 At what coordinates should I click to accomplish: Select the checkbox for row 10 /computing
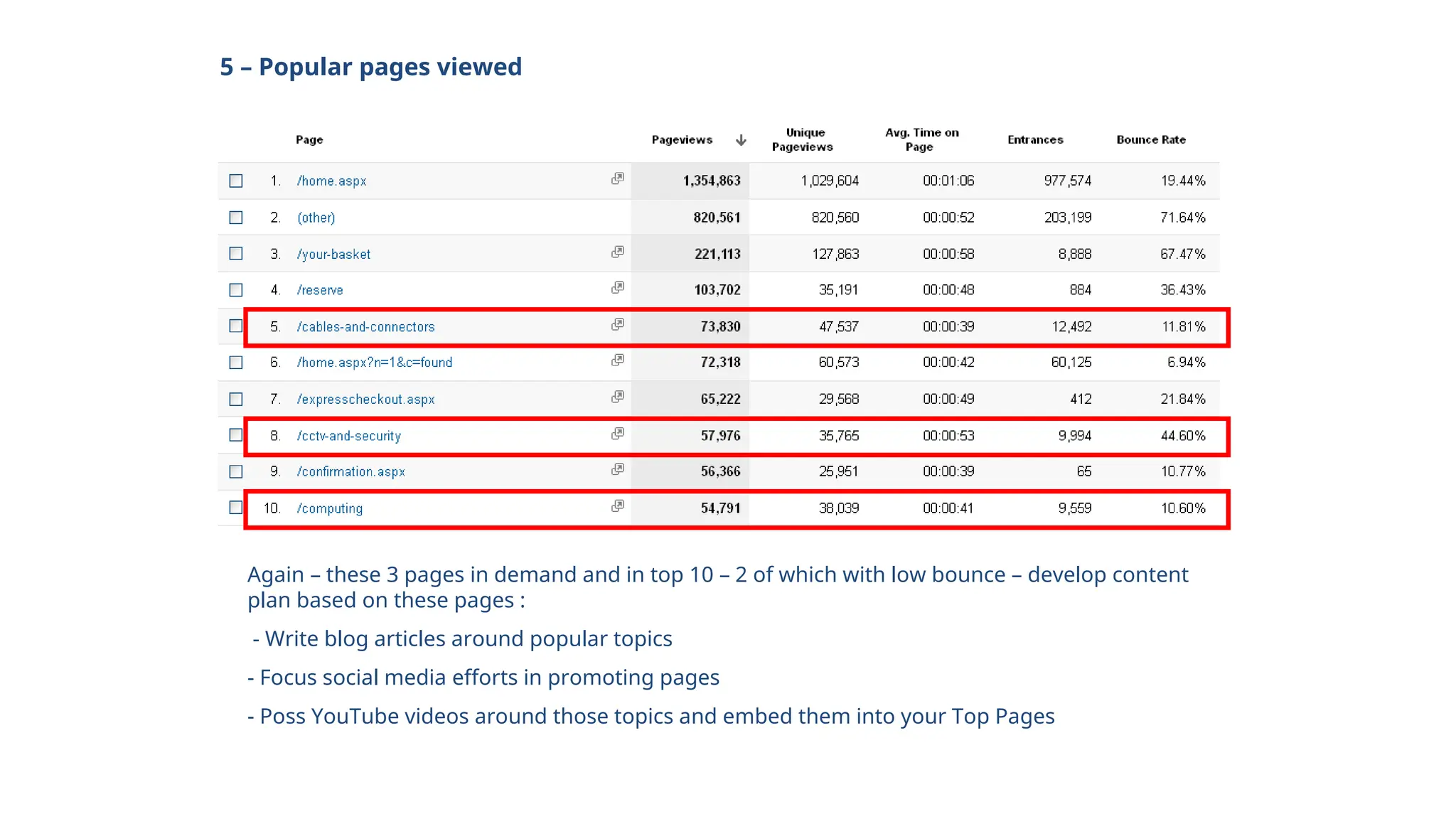coord(236,507)
